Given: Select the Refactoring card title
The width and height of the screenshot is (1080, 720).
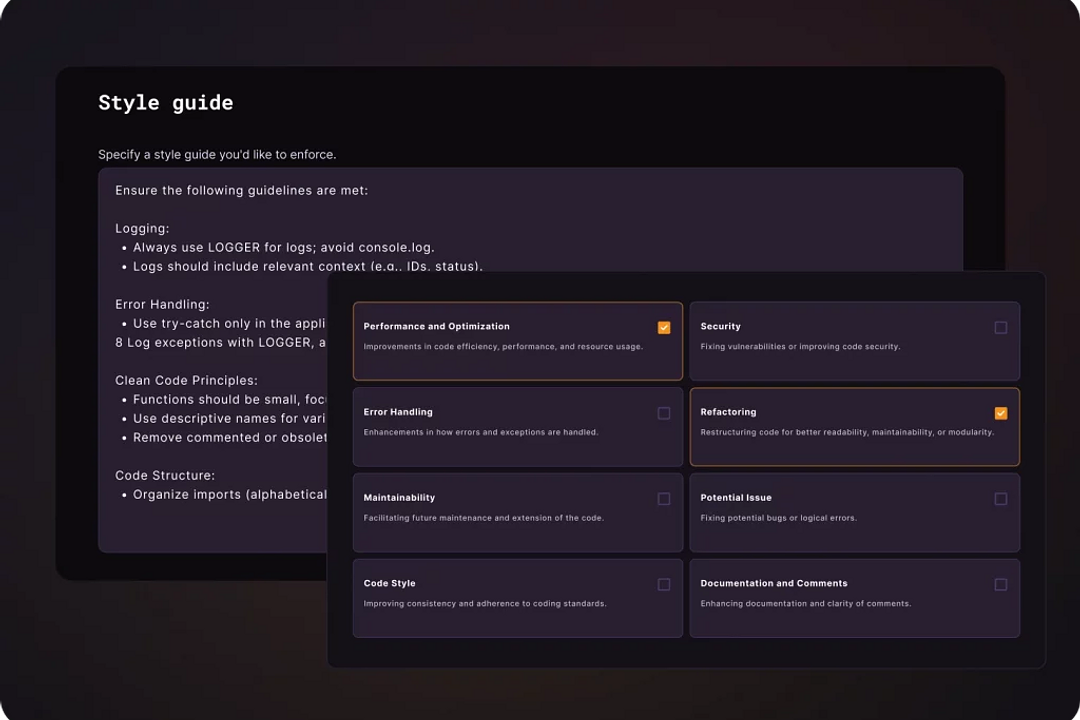Looking at the screenshot, I should click(x=728, y=412).
